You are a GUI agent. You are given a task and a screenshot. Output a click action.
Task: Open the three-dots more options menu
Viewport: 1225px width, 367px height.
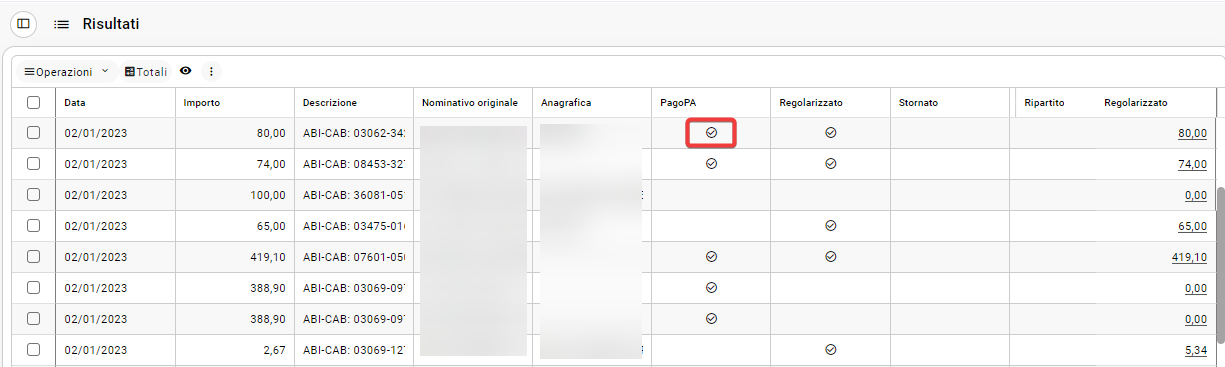click(211, 71)
